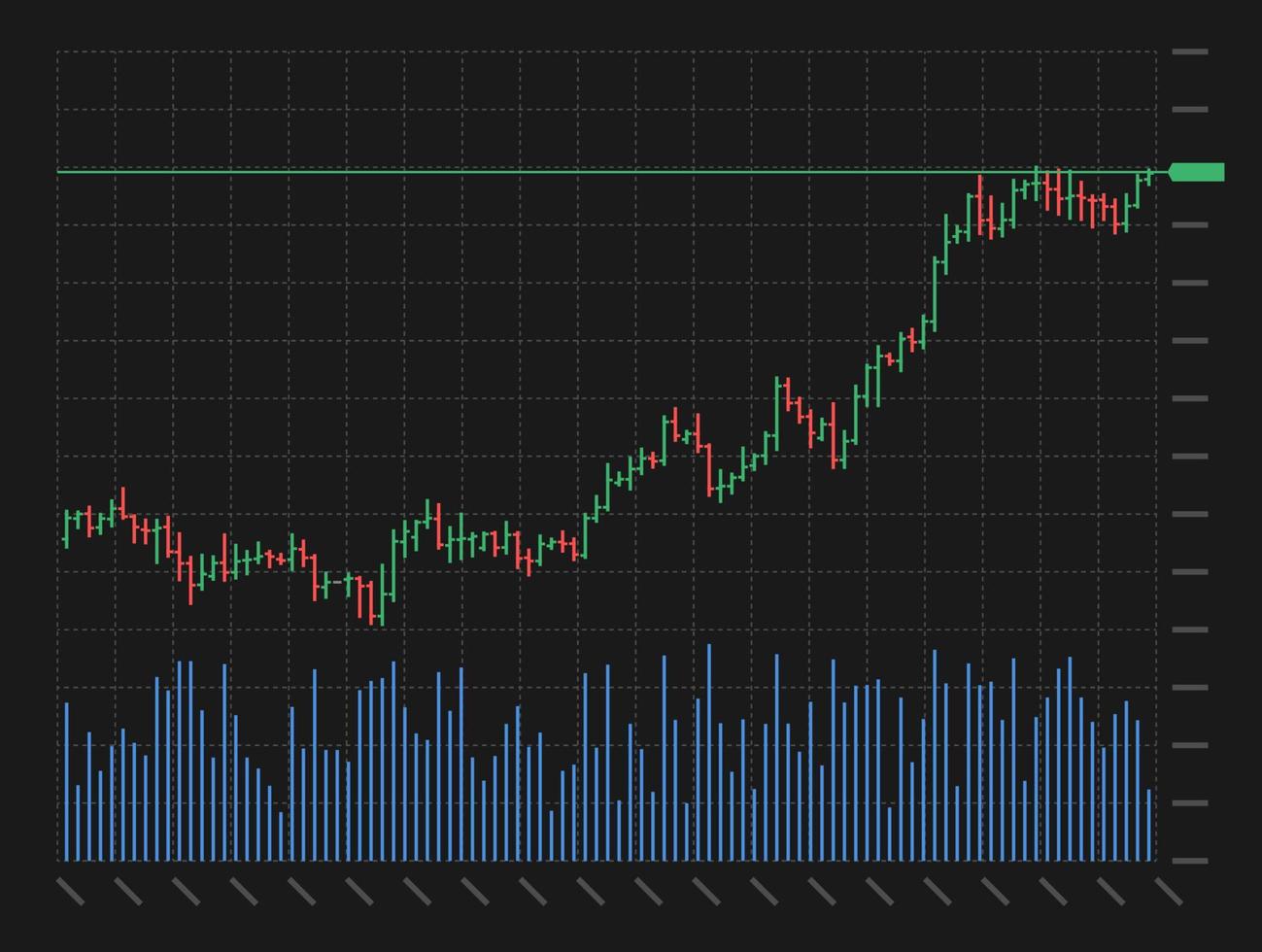
Task: Click the green price tag on right axis
Action: pos(1197,172)
